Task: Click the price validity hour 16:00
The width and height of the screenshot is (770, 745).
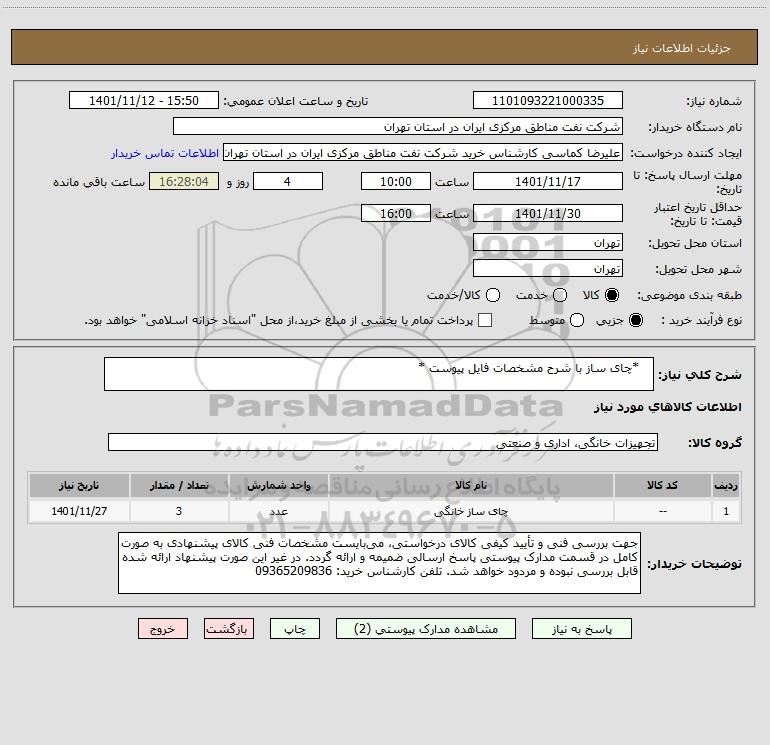Action: click(x=396, y=214)
